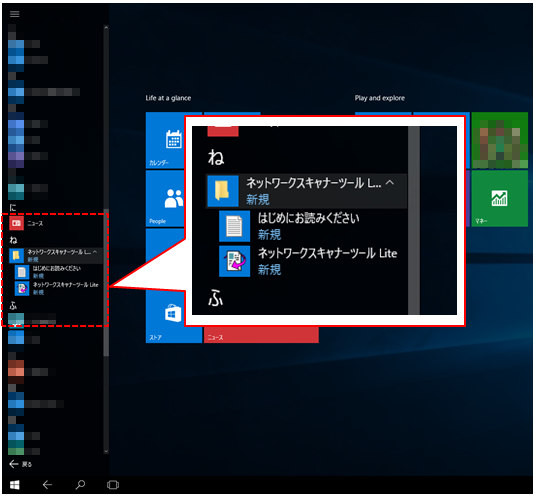Click the app list scrollbar up arrow
This screenshot has width=537, height=496.
[x=106, y=28]
